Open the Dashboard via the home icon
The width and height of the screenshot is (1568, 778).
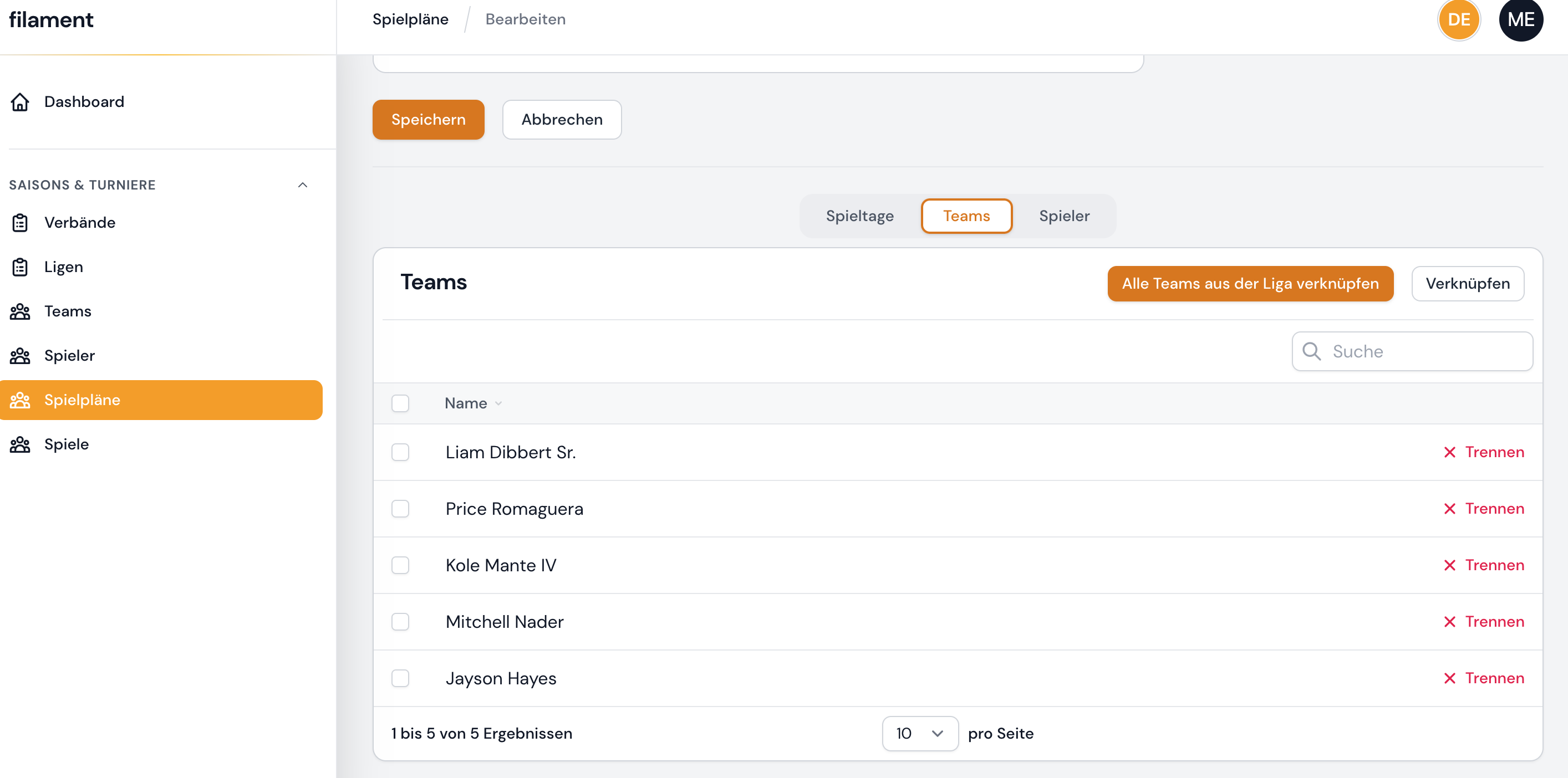(20, 101)
